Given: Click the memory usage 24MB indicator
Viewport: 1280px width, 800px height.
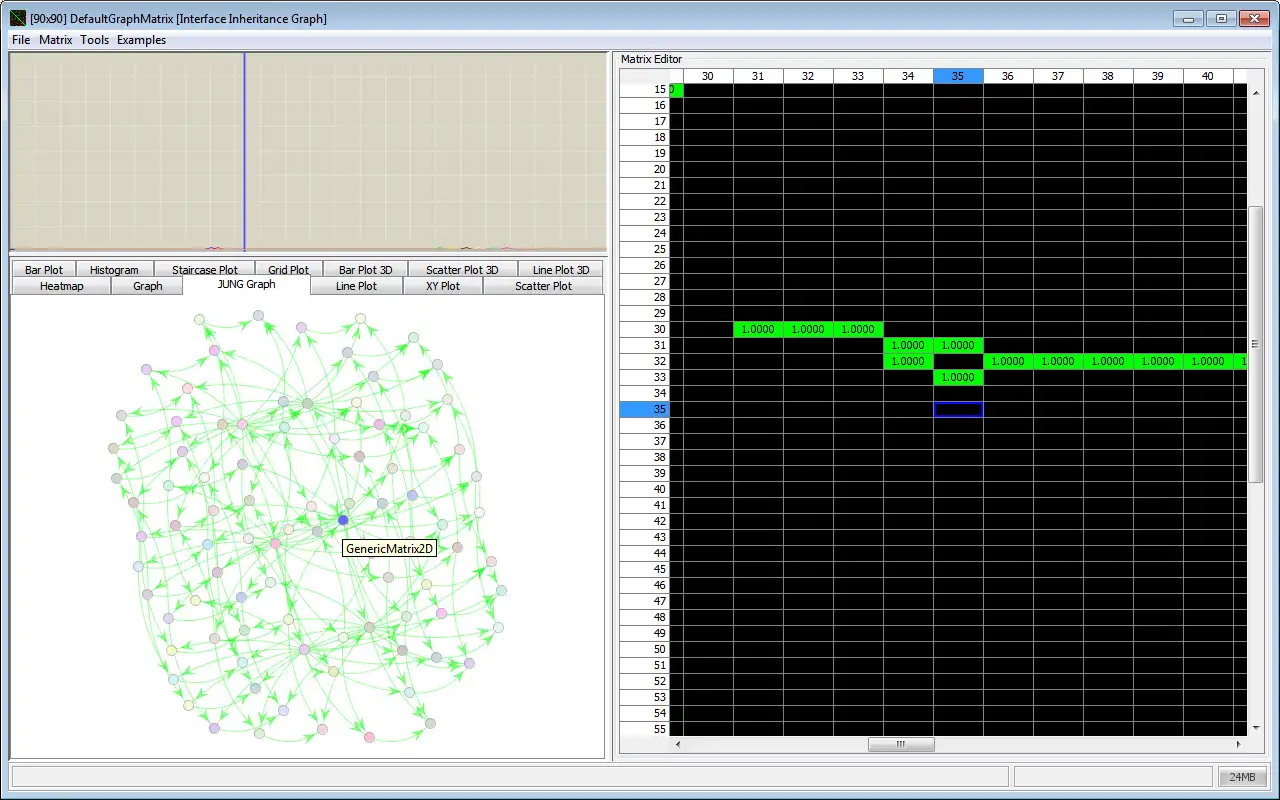Looking at the screenshot, I should (x=1242, y=777).
